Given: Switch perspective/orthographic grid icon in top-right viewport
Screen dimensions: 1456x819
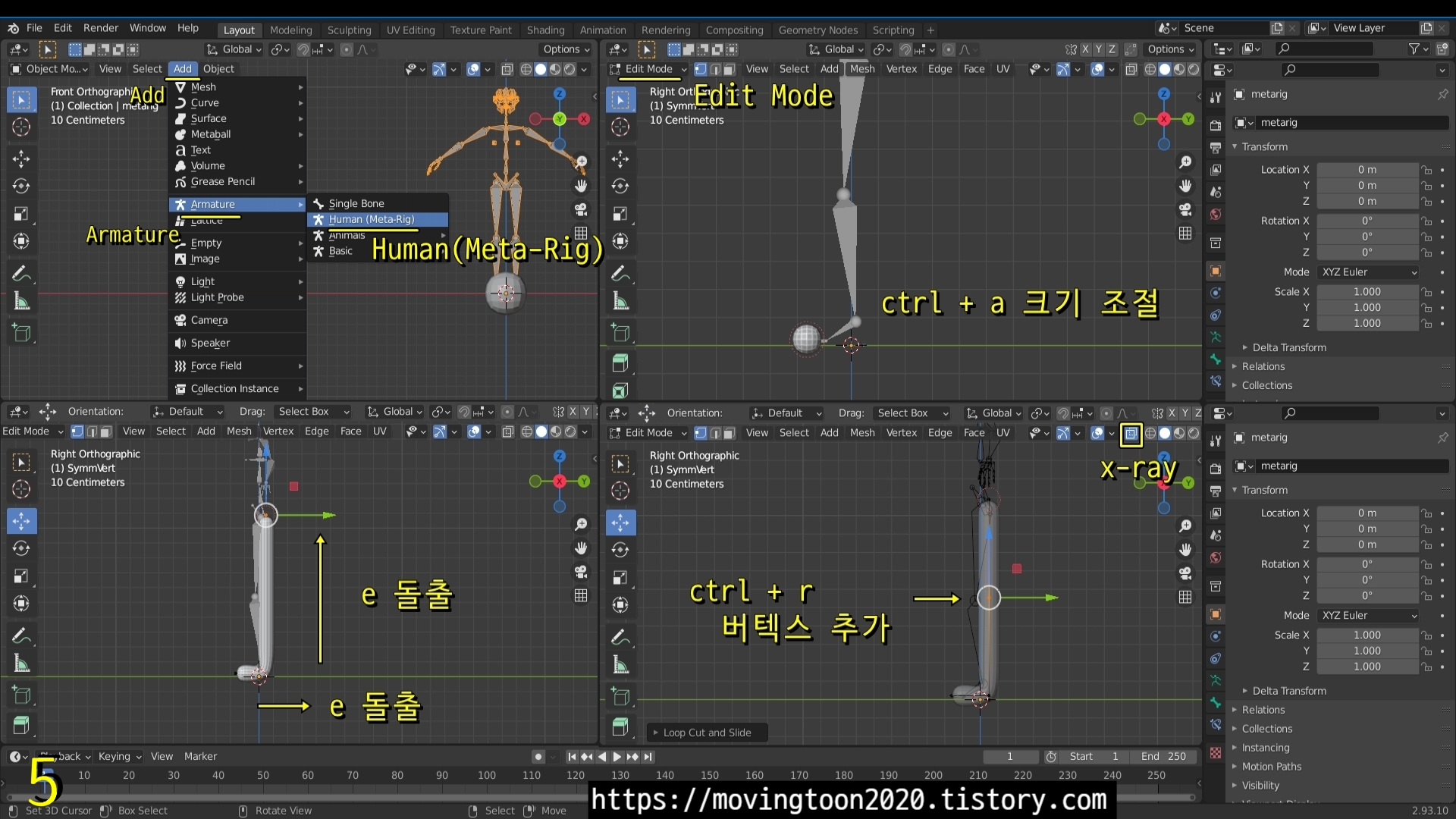Looking at the screenshot, I should 1185,233.
